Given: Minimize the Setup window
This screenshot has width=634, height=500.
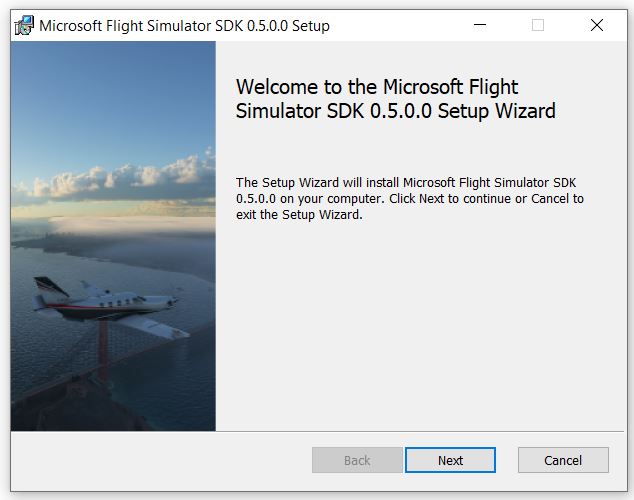Looking at the screenshot, I should [480, 25].
